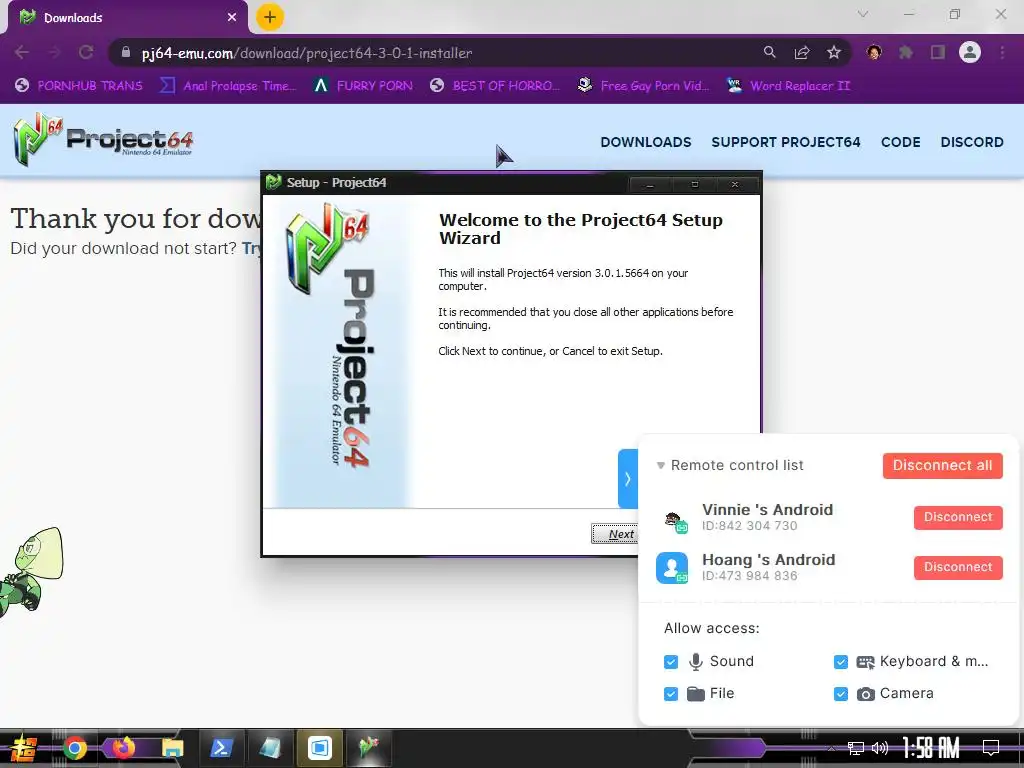Click the Project64 website logo
Screen dimensions: 1024x768
[x=103, y=139]
